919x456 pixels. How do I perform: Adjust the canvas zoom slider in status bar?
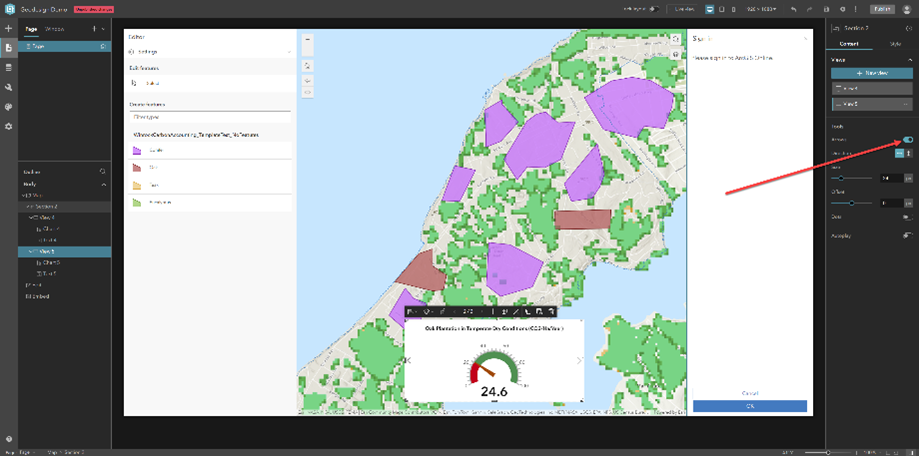point(828,452)
